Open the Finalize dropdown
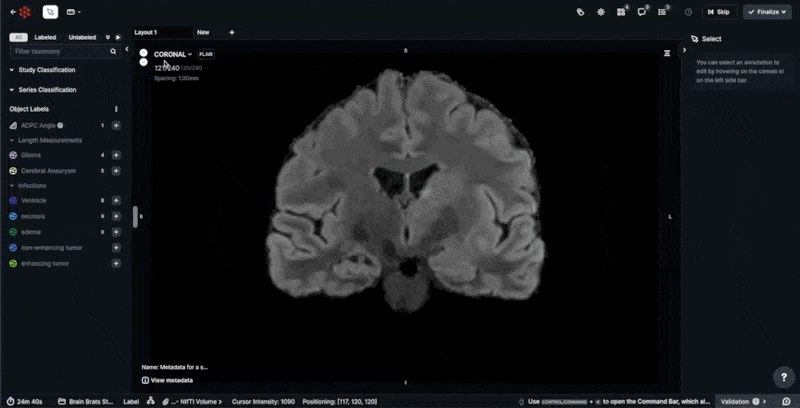 pos(767,12)
